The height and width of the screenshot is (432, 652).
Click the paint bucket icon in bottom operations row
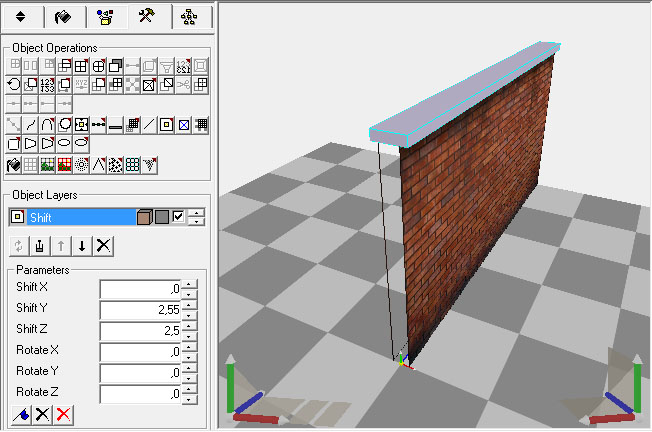[14, 164]
